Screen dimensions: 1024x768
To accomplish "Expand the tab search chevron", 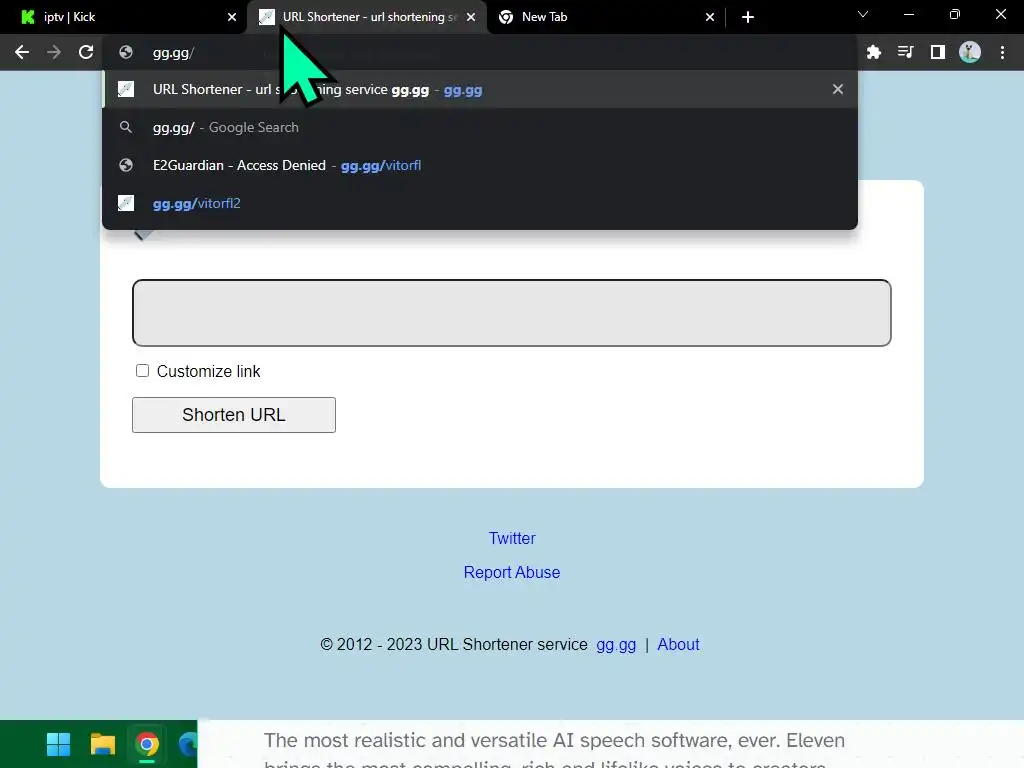I will (863, 14).
